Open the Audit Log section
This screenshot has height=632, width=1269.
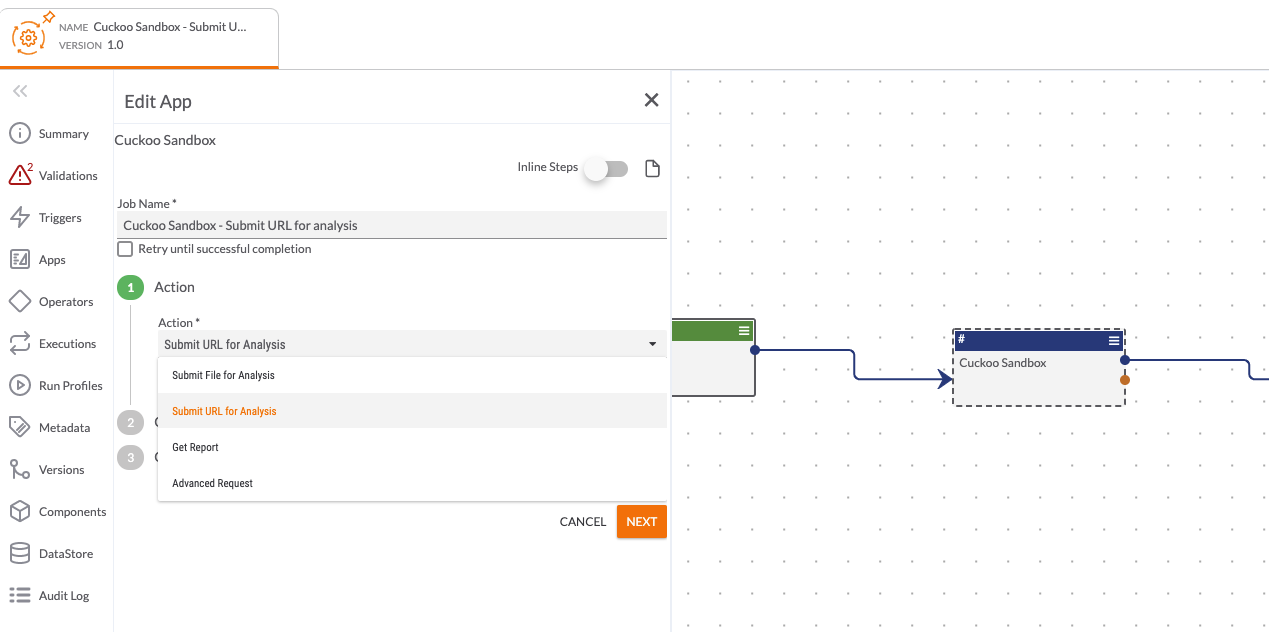point(64,596)
